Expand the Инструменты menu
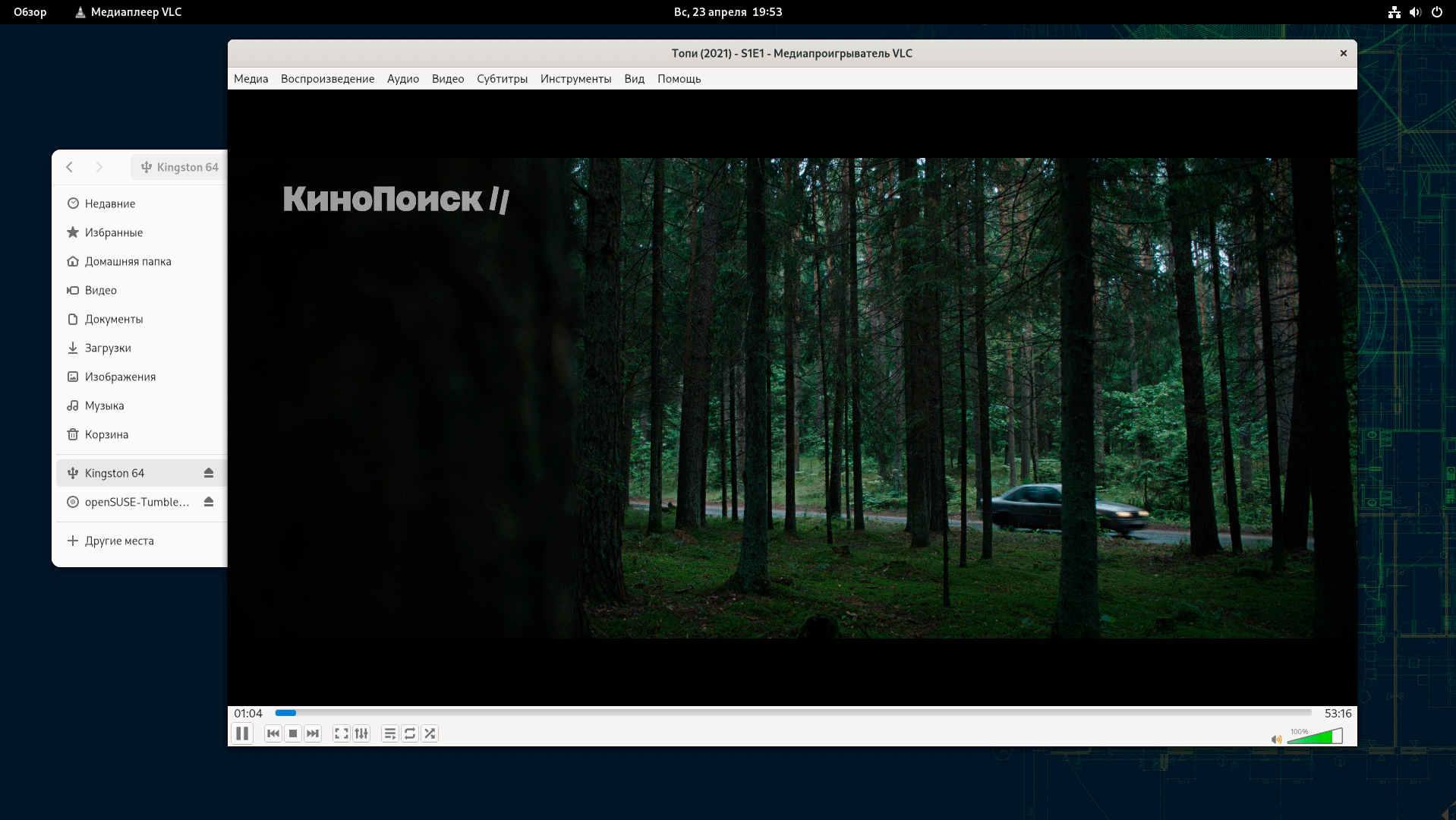Viewport: 1456px width, 820px height. coord(575,79)
